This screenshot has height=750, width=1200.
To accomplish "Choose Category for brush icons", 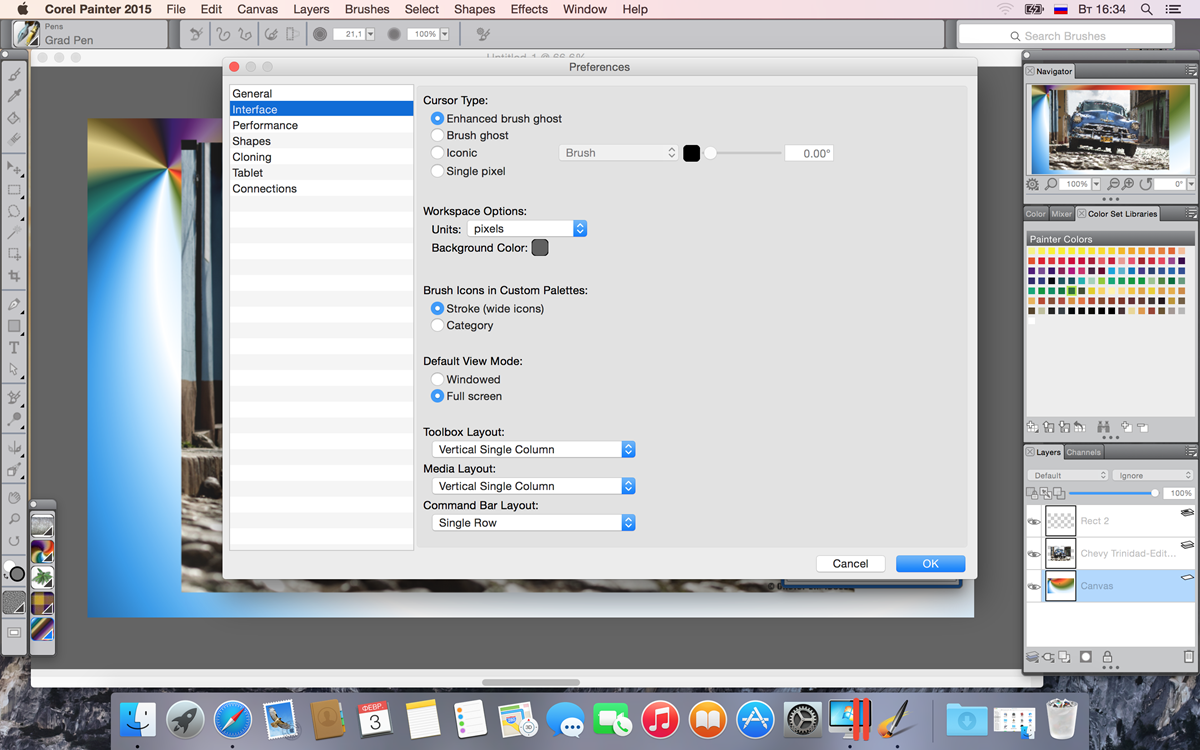I will [437, 325].
